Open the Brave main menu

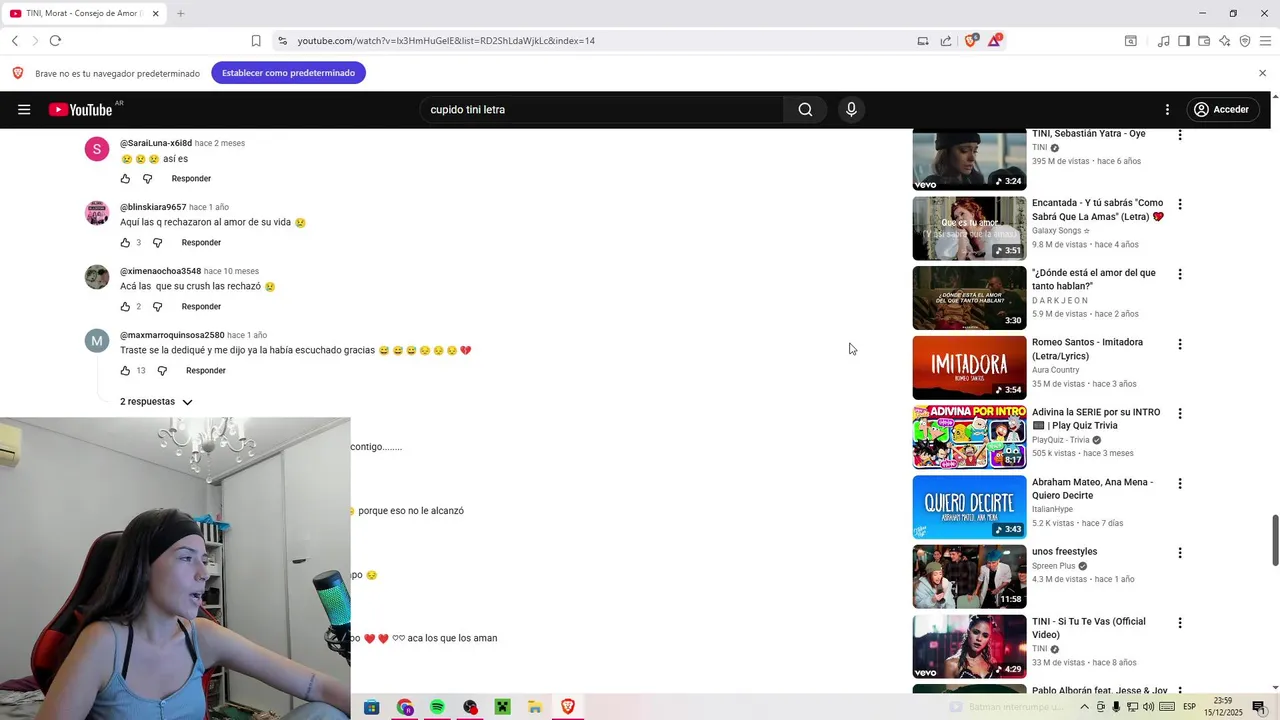pos(1265,41)
